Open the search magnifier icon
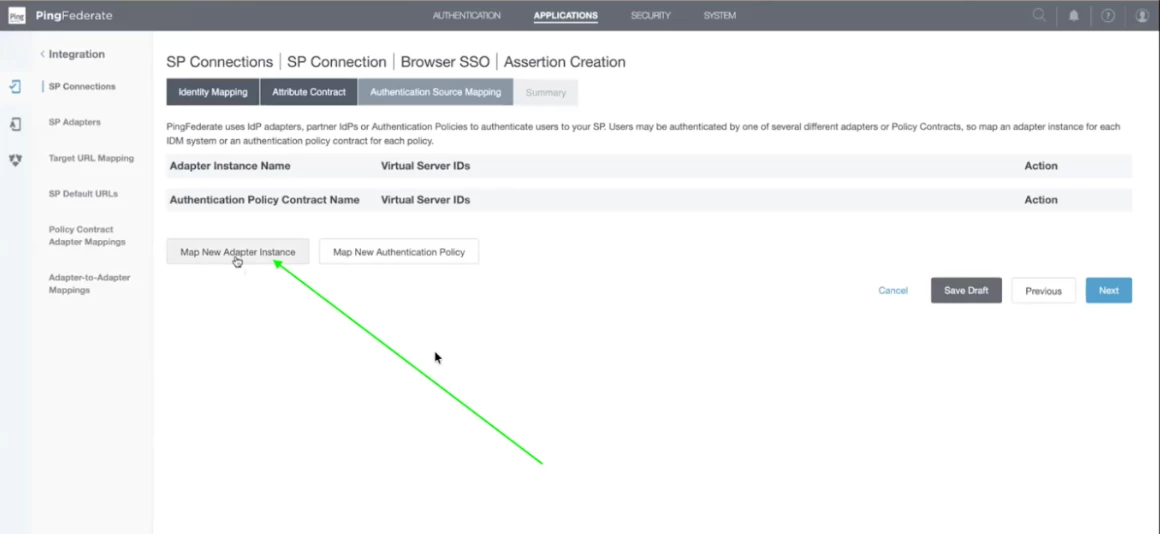Viewport: 1160px width, 534px height. pyautogui.click(x=1039, y=15)
